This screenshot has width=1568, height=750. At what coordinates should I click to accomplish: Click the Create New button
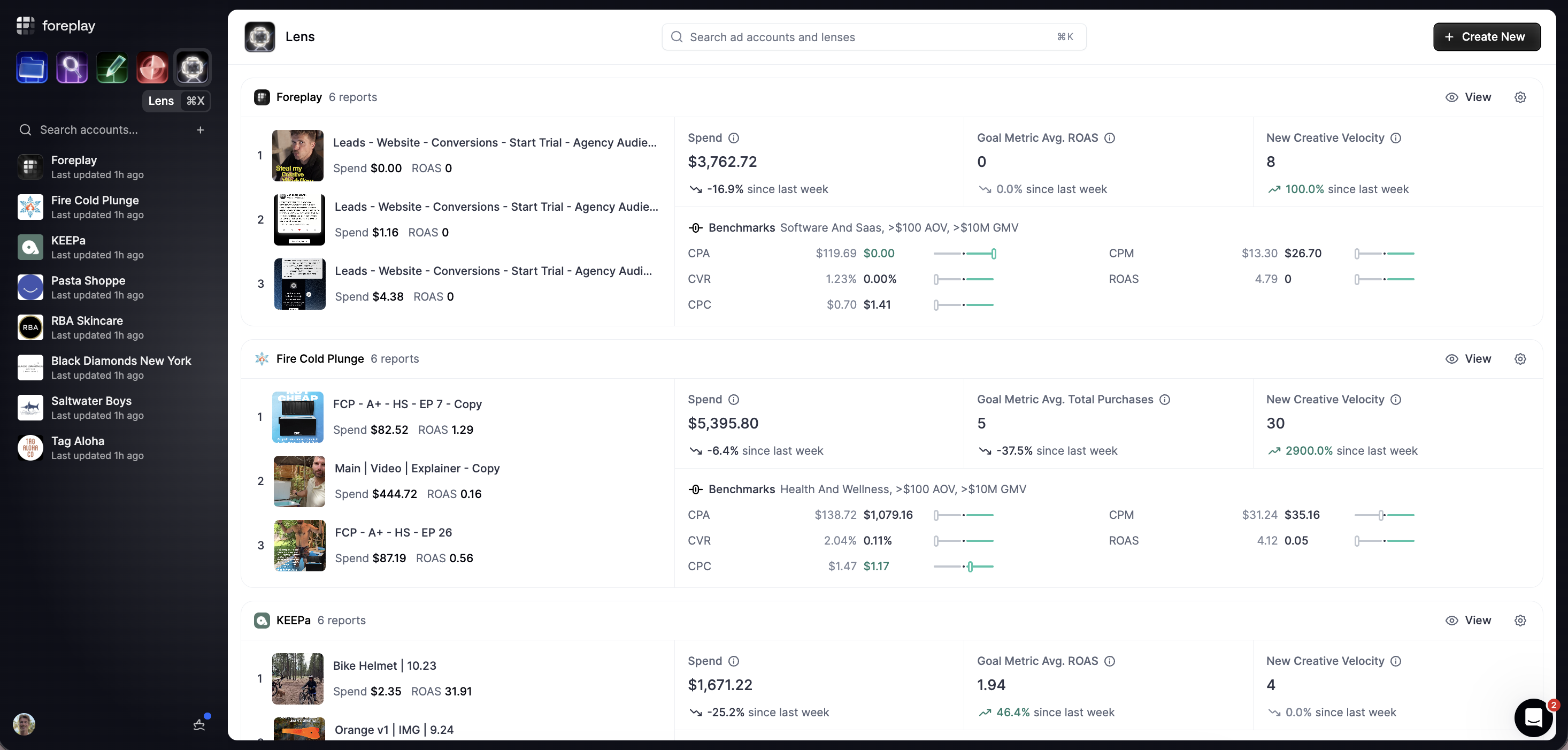1486,37
